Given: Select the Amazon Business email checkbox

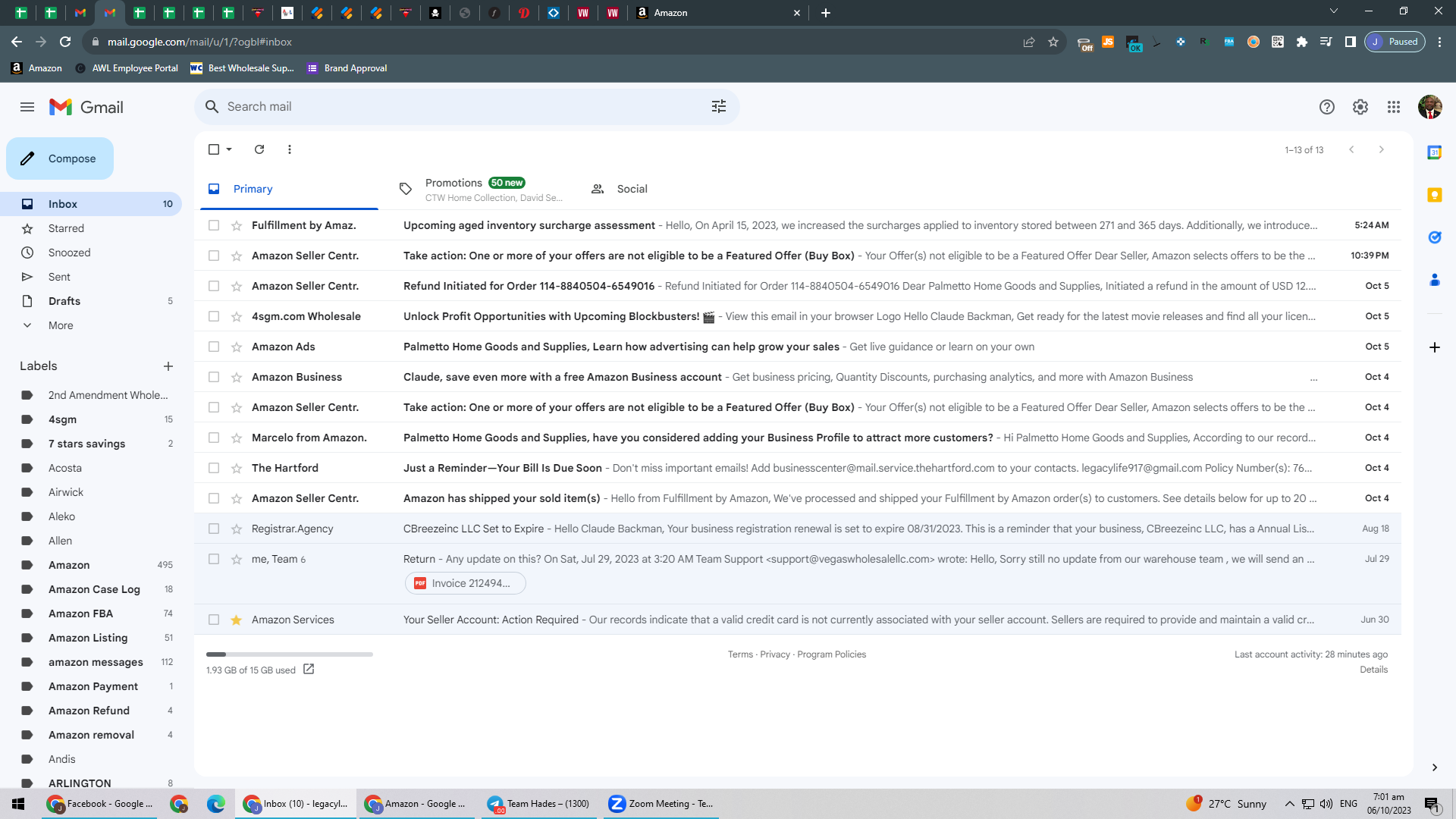Looking at the screenshot, I should [214, 377].
